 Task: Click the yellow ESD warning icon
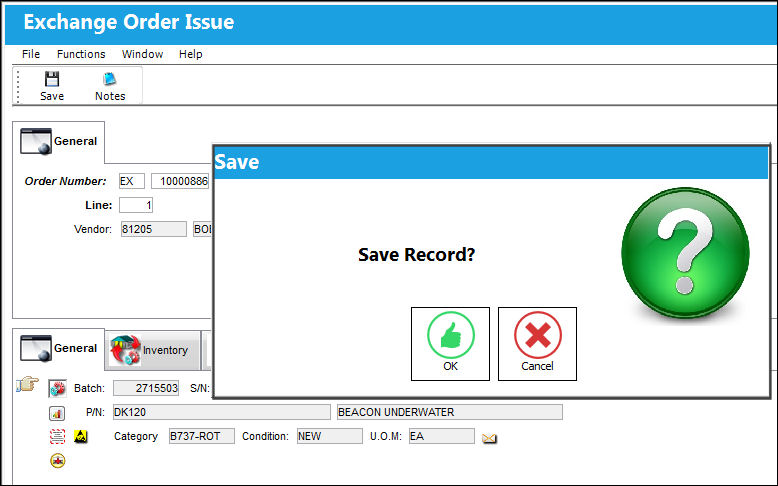click(x=80, y=437)
